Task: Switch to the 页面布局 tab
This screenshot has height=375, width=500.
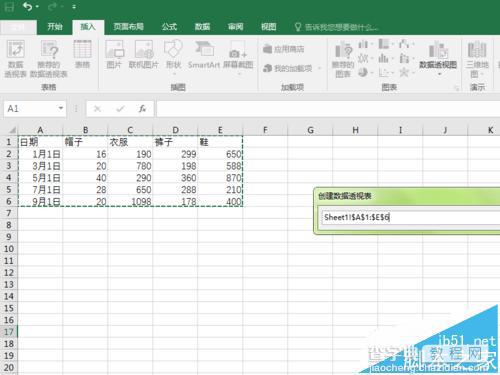Action: (128, 27)
